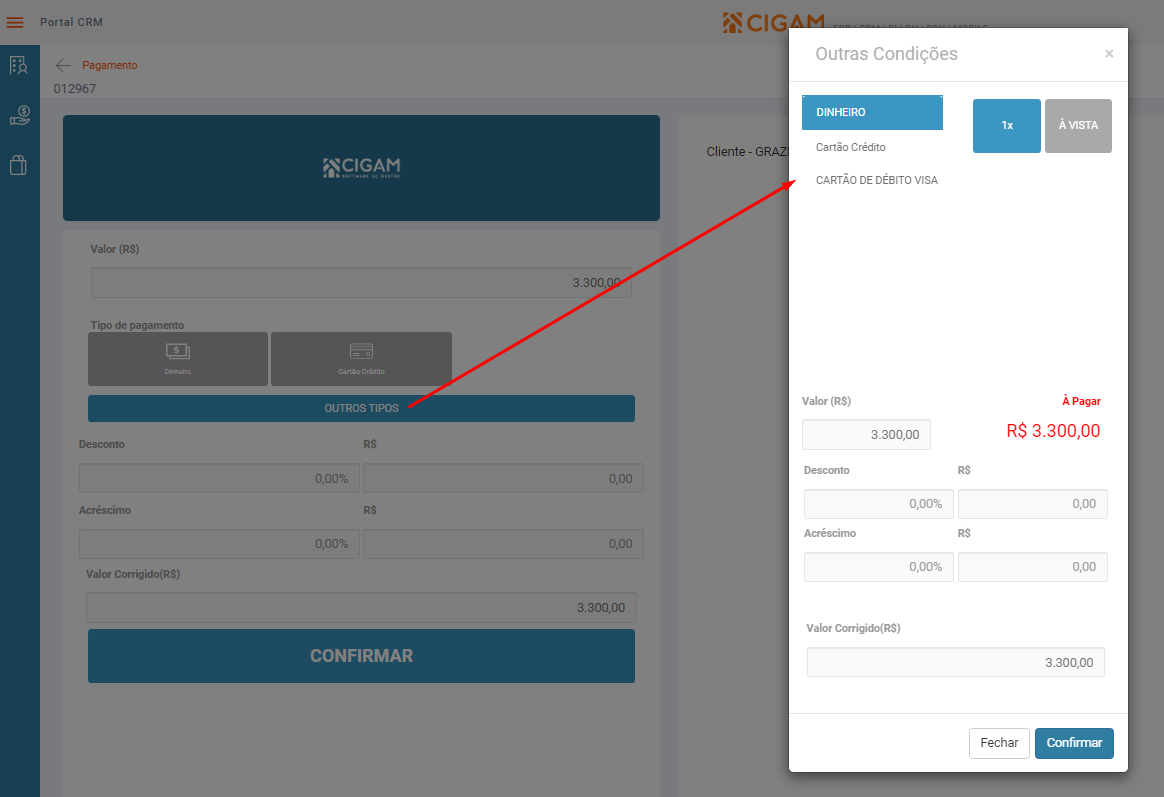The width and height of the screenshot is (1164, 797).
Task: Click the order number 012967
Action: coord(75,88)
